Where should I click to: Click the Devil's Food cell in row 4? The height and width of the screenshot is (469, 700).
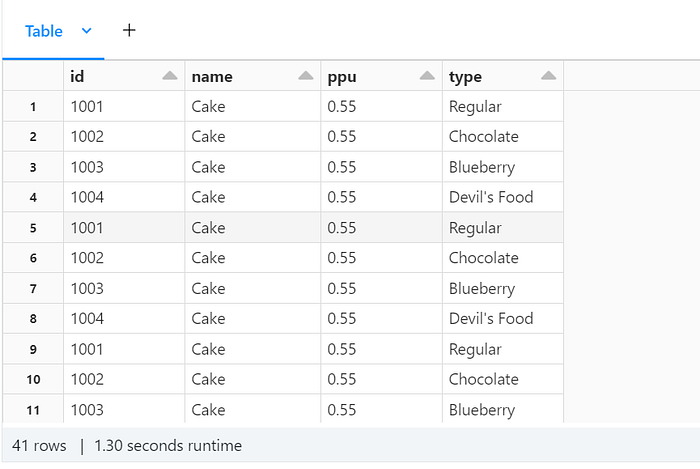pos(491,197)
